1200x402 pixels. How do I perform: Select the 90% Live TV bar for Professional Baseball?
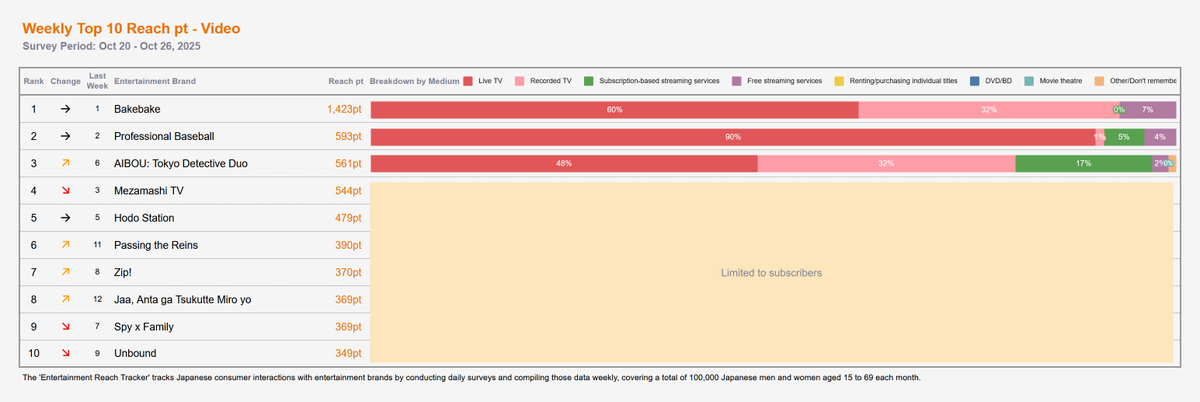pos(733,136)
